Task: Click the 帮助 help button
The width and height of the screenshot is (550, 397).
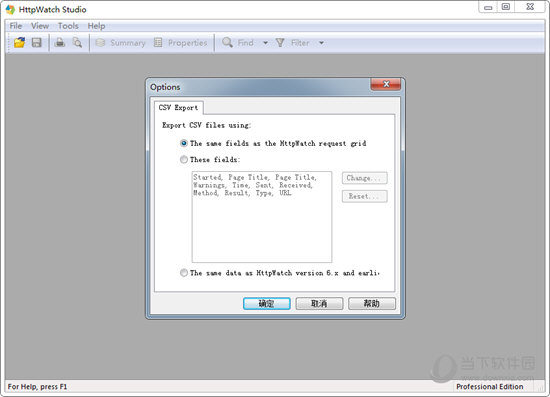Action: click(x=372, y=303)
